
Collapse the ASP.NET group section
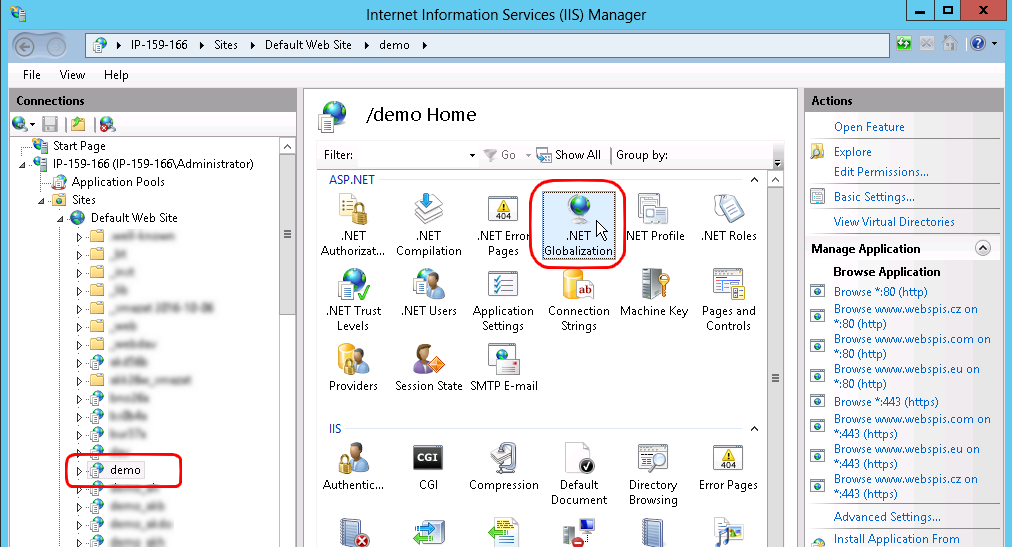(754, 179)
